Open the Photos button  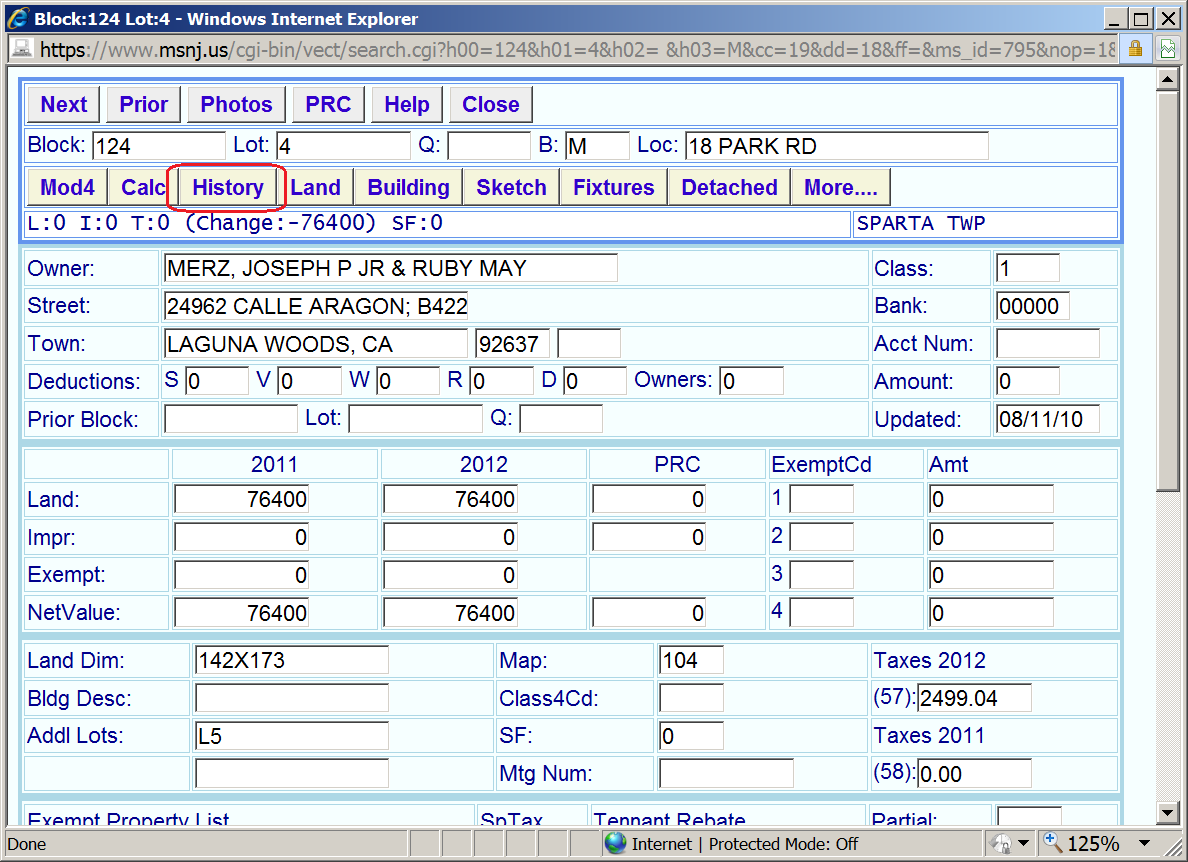point(236,105)
